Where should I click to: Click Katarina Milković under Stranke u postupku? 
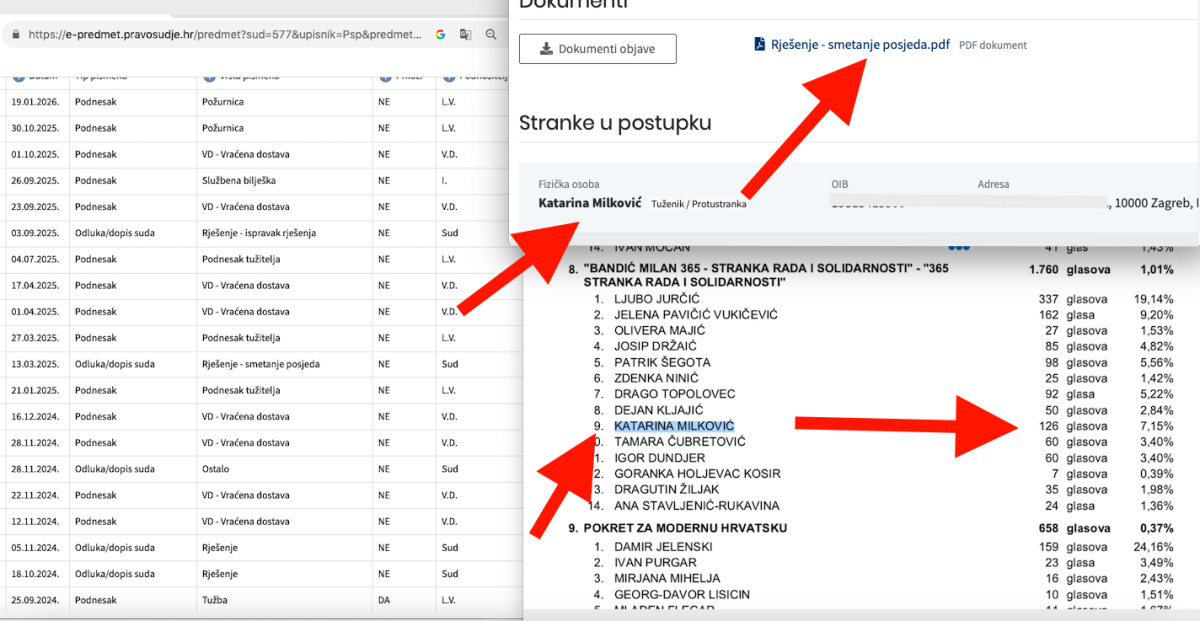click(588, 203)
